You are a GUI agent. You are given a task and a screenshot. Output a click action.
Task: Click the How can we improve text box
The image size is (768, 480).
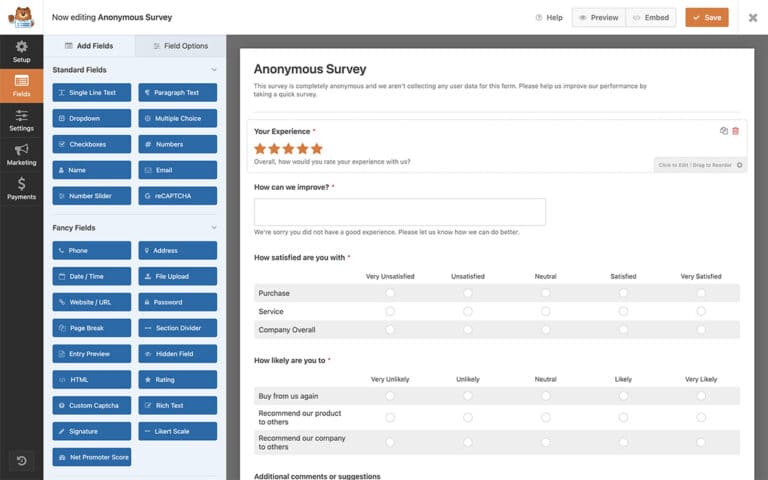[x=400, y=212]
